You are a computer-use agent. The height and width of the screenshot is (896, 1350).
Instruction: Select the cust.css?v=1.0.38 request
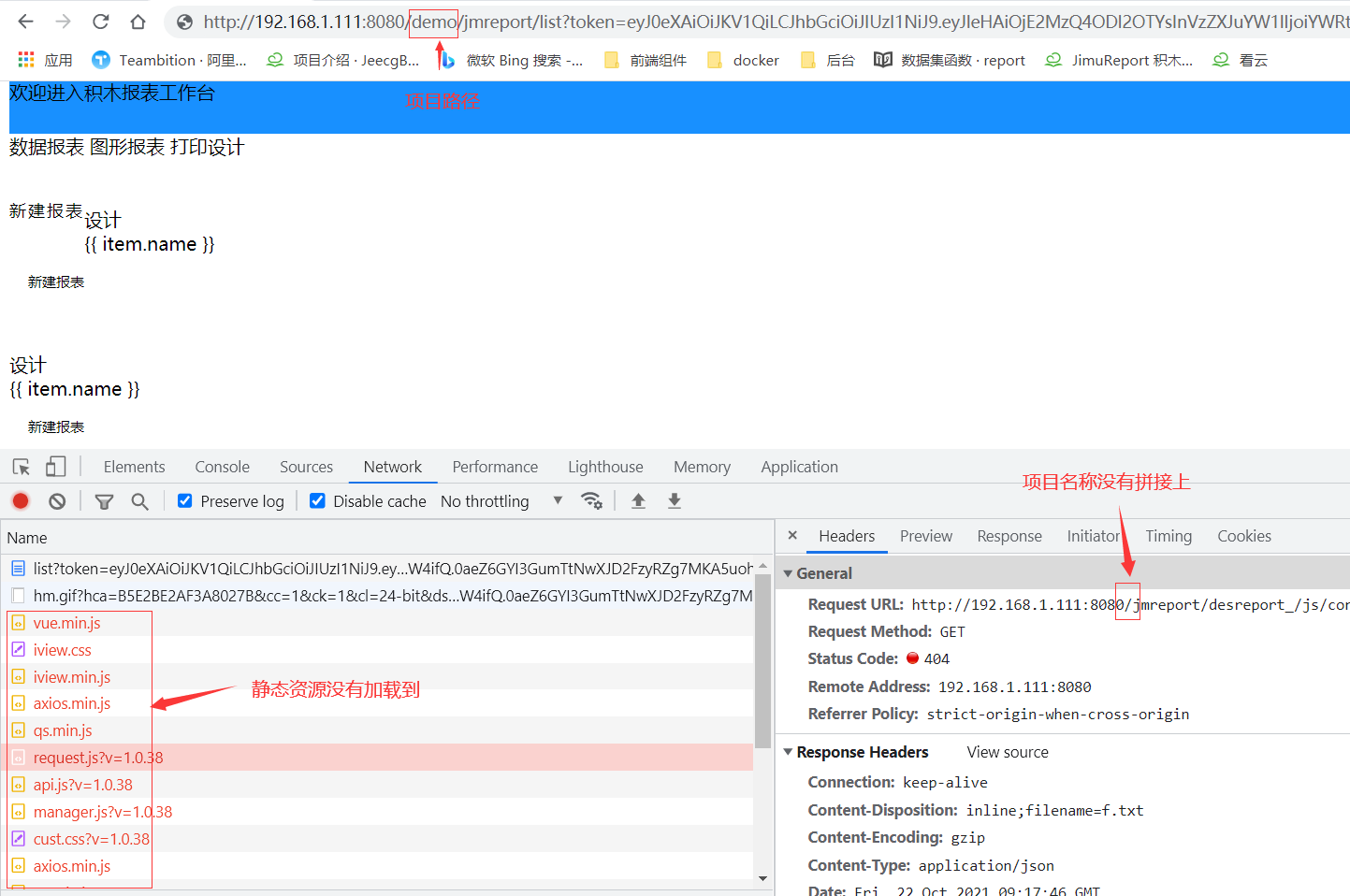pyautogui.click(x=91, y=839)
